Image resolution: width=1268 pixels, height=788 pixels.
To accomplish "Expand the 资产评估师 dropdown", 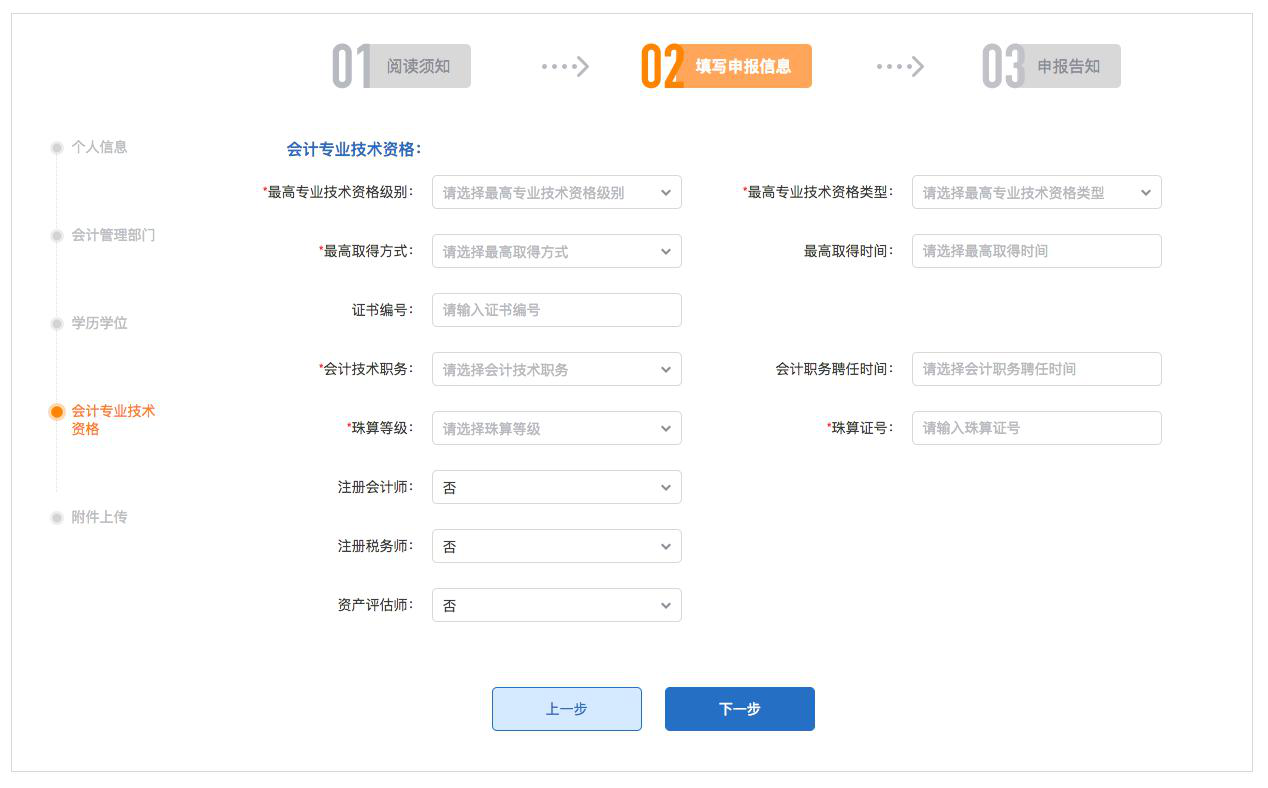I will click(x=556, y=606).
